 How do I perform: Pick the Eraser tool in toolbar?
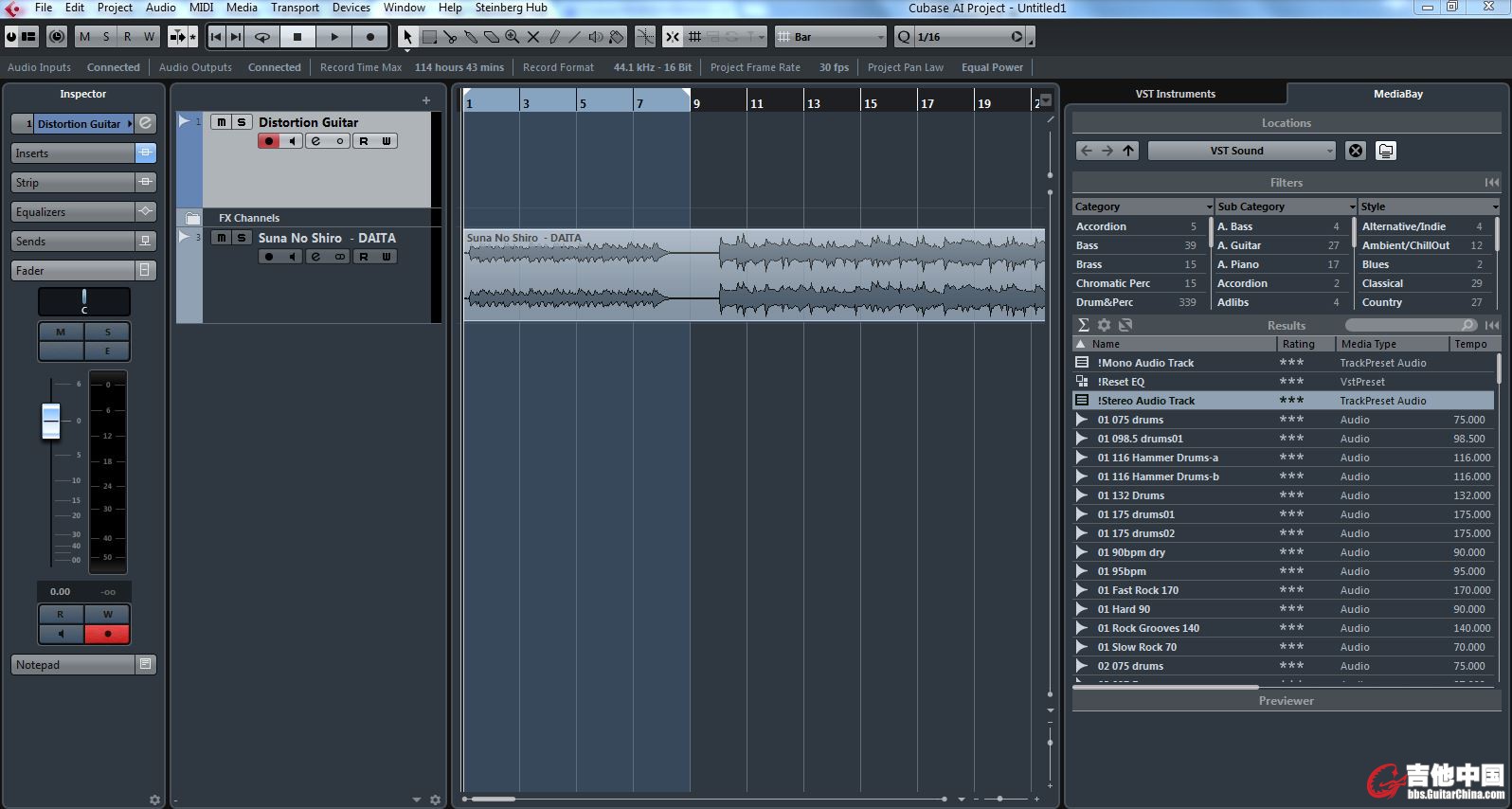[492, 37]
